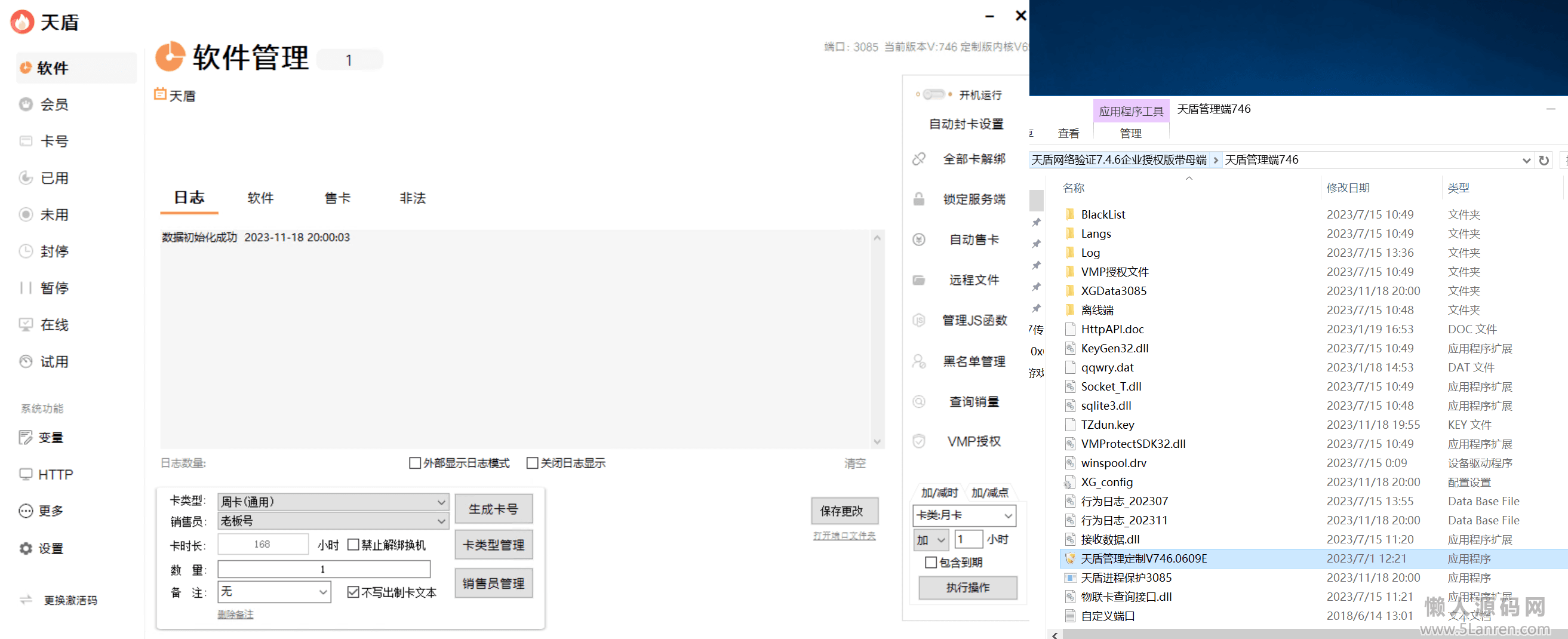
Task: Select the 封停 clock icon in sidebar
Action: [26, 251]
